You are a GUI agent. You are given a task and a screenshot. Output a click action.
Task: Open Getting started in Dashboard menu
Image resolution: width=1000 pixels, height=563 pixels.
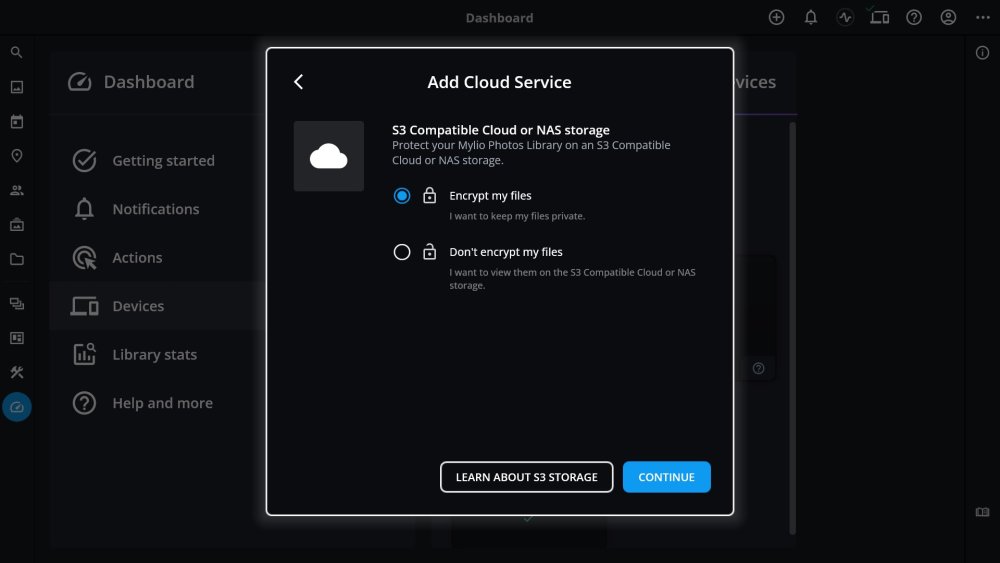click(157, 161)
